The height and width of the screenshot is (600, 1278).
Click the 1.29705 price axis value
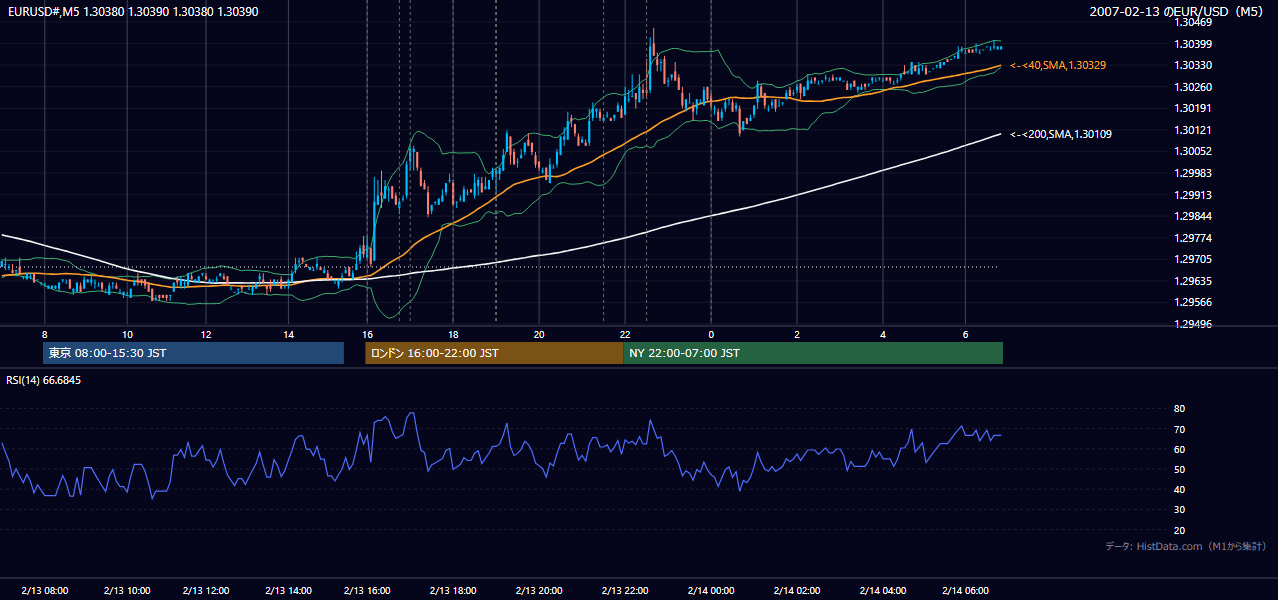pyautogui.click(x=1192, y=259)
